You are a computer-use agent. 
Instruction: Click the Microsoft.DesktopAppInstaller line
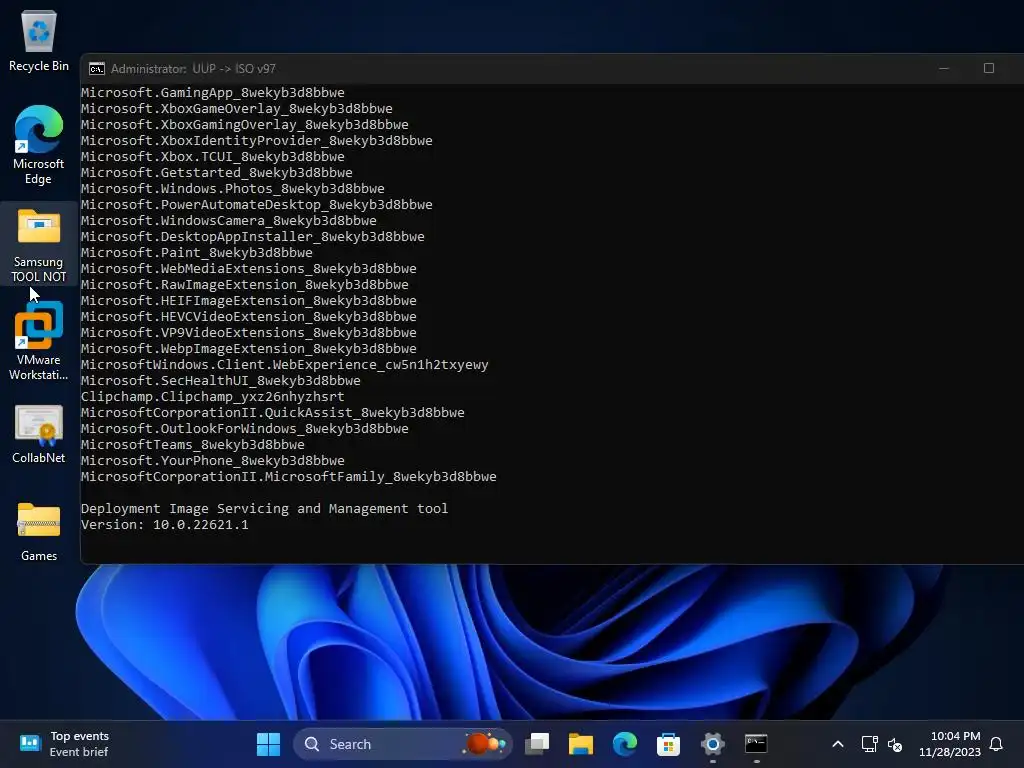253,236
